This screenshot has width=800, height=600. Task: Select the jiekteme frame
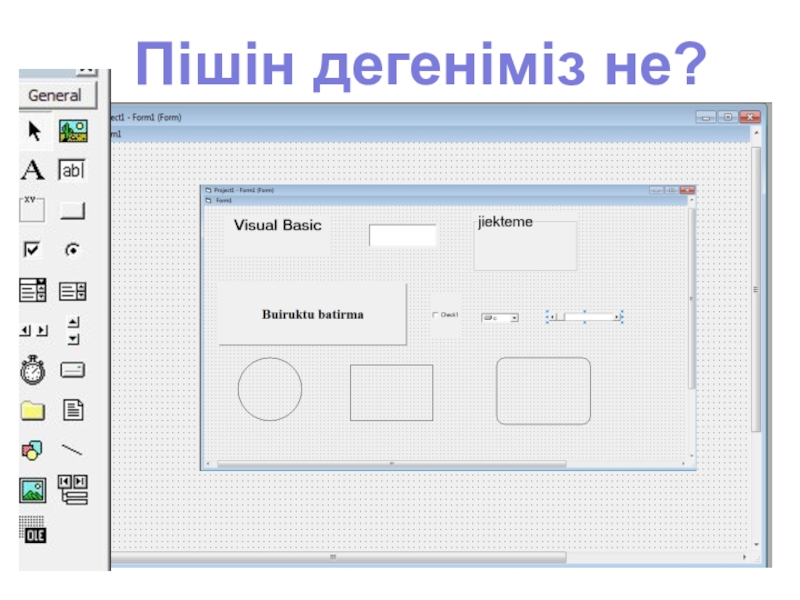point(526,244)
